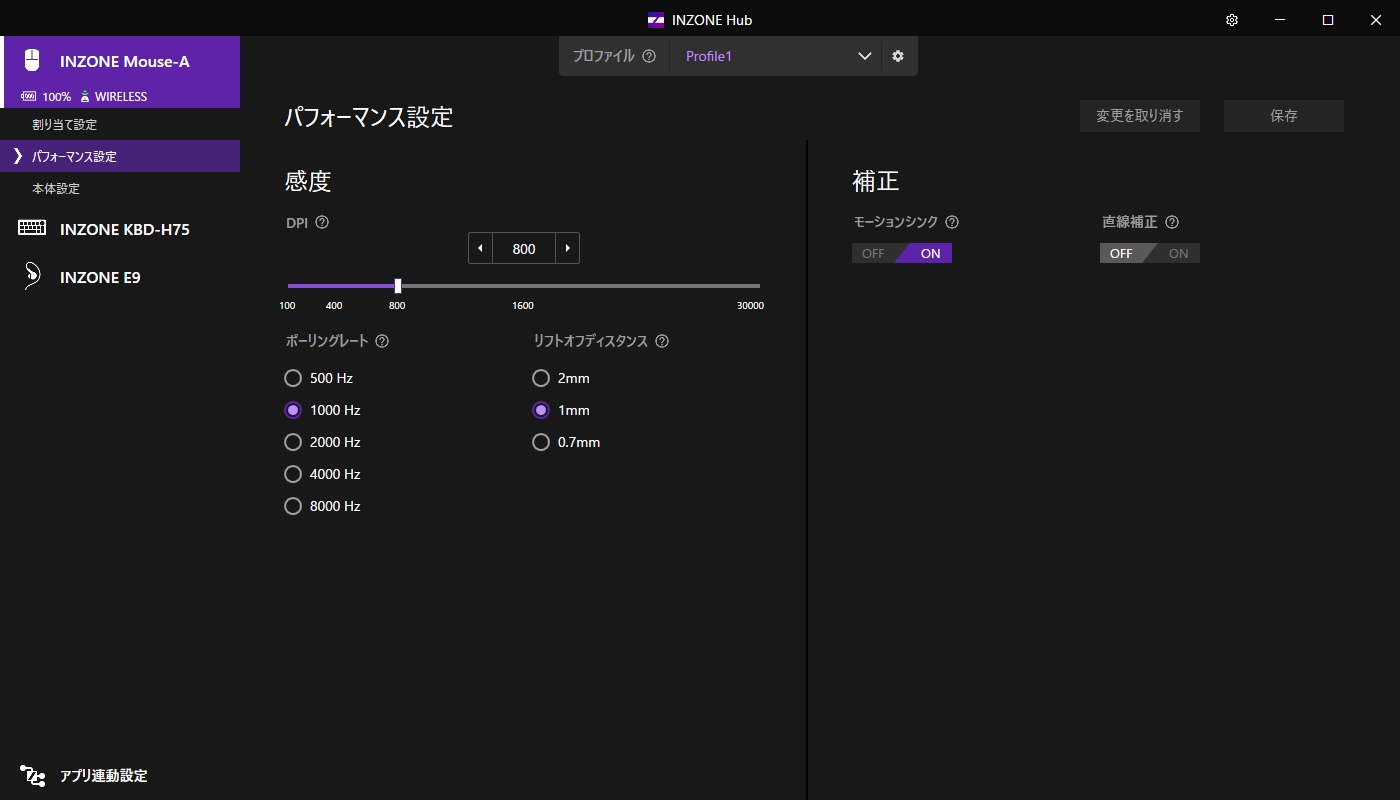This screenshot has height=800, width=1400.
Task: Select INZONE KBD-H75 device
Action: point(120,228)
